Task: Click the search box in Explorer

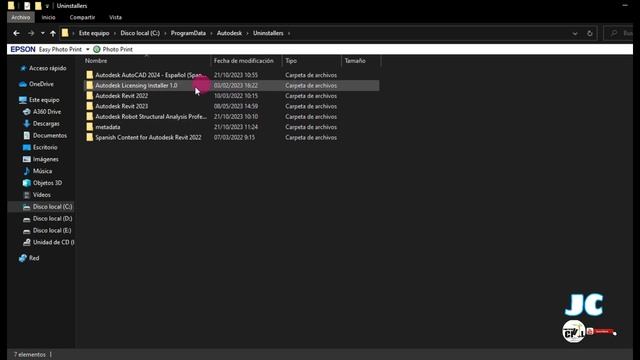Action: pyautogui.click(x=618, y=33)
